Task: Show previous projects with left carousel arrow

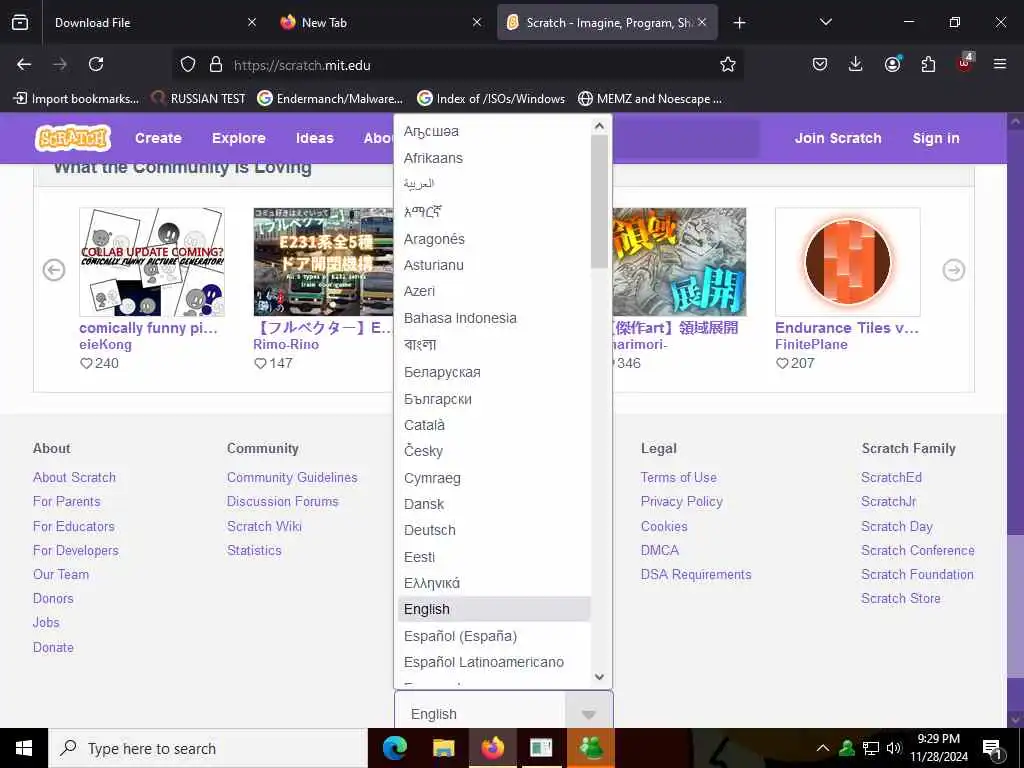Action: click(x=54, y=270)
